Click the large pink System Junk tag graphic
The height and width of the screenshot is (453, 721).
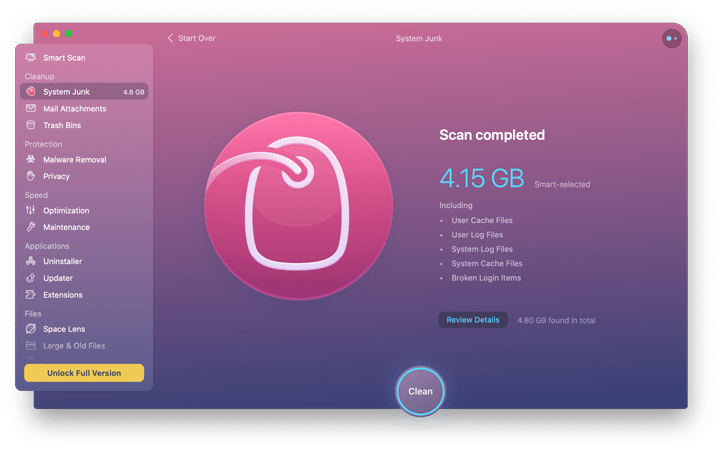[298, 206]
